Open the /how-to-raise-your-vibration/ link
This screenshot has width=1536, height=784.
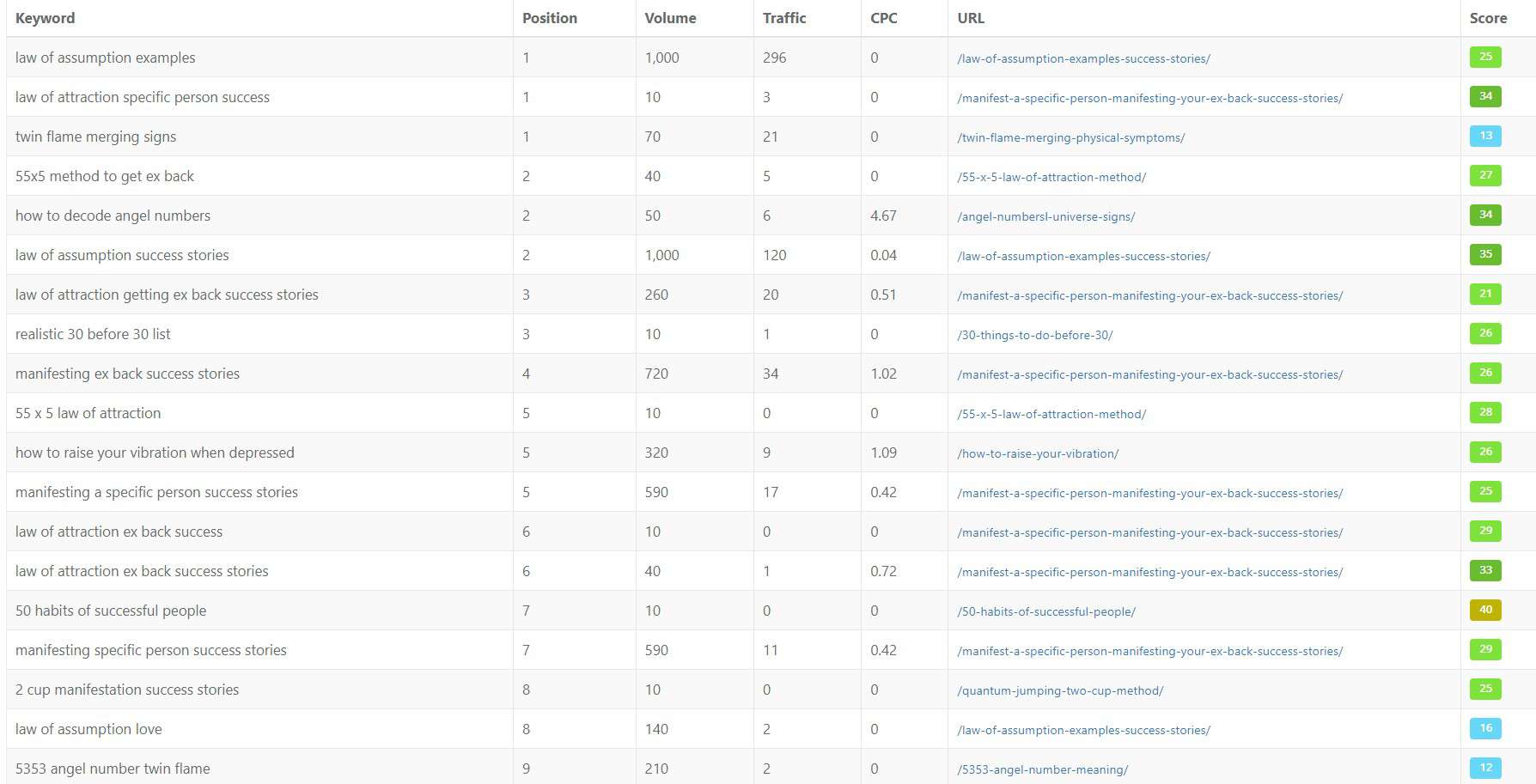pyautogui.click(x=1038, y=453)
